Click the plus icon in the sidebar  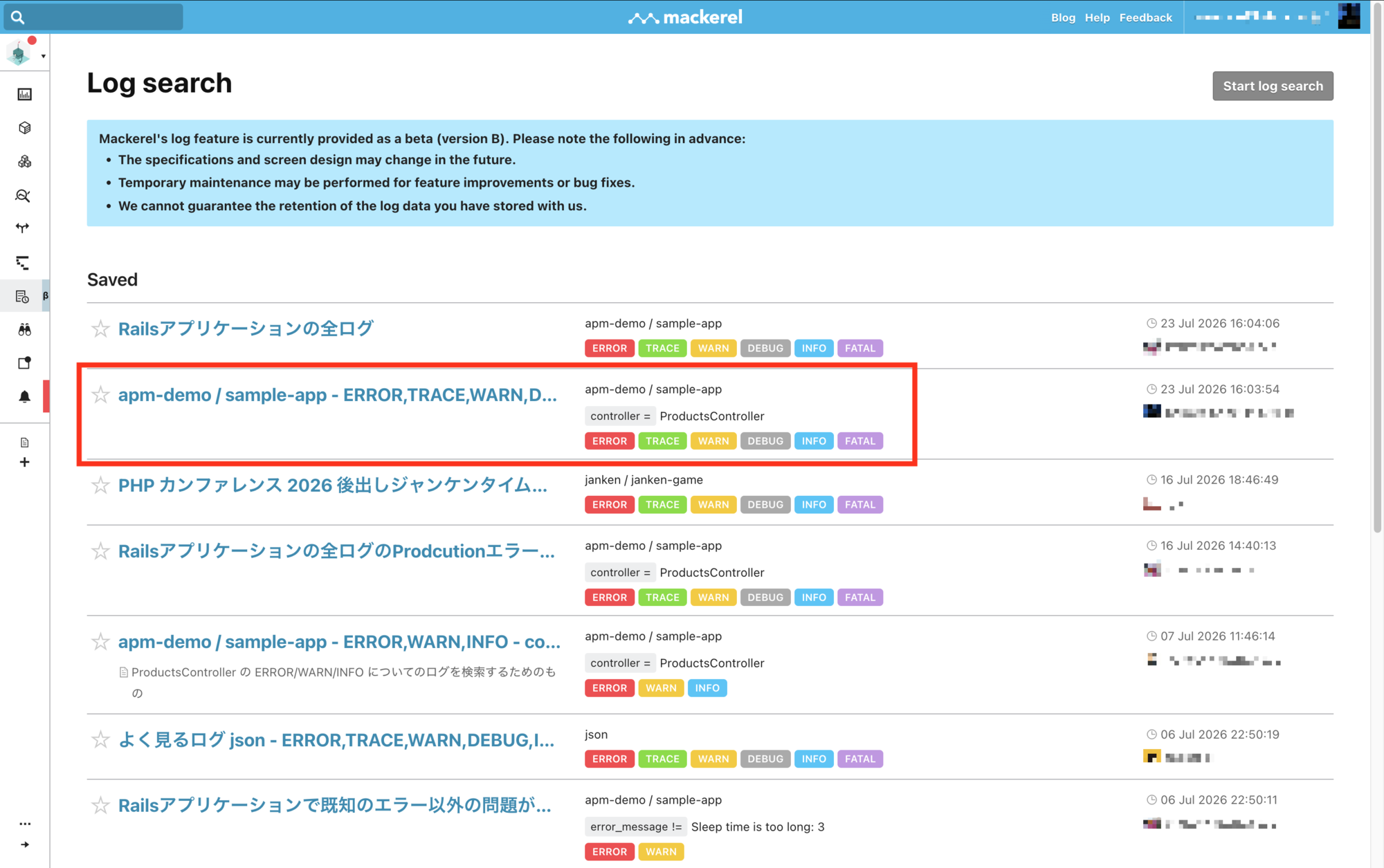click(x=24, y=462)
